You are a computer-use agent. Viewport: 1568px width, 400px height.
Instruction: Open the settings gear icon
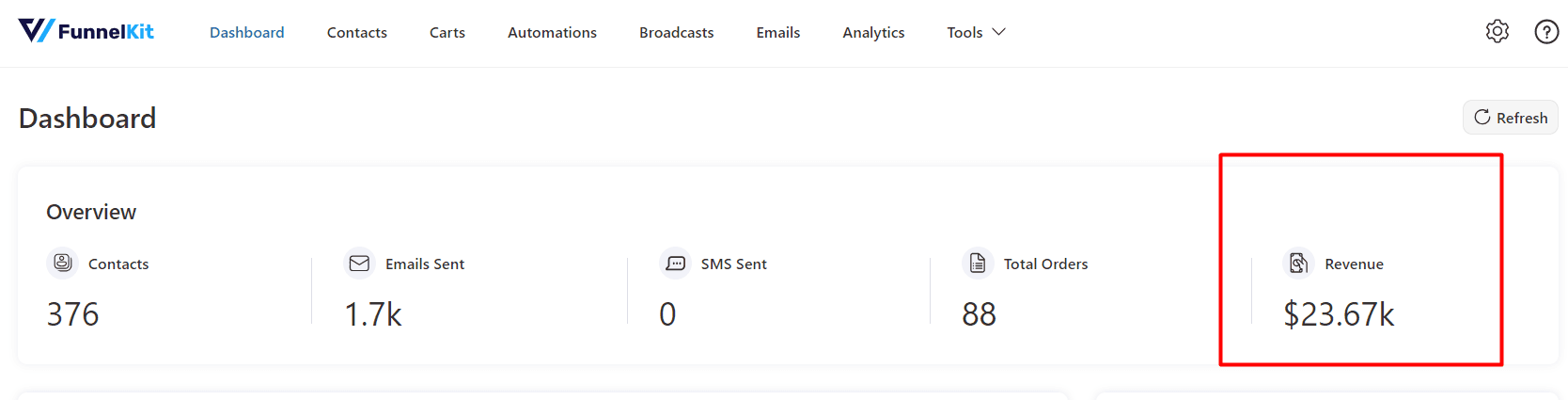tap(1497, 32)
